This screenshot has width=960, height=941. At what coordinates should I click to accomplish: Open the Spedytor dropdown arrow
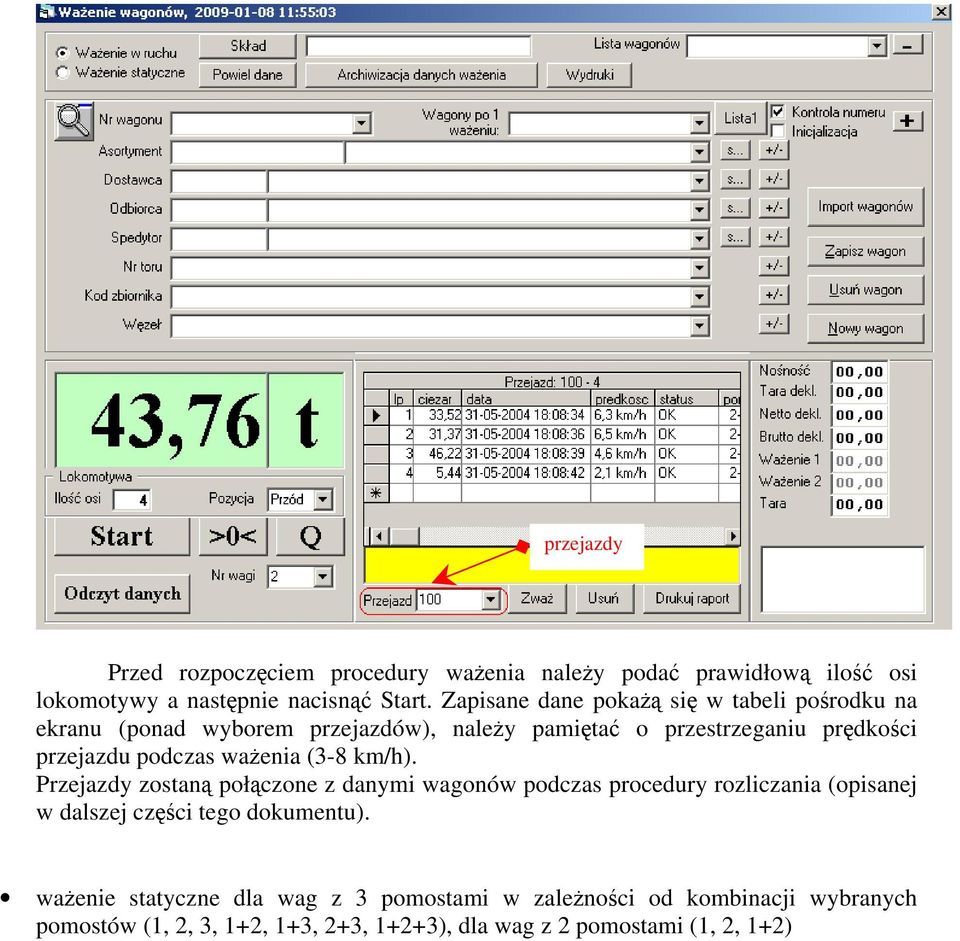click(x=699, y=239)
